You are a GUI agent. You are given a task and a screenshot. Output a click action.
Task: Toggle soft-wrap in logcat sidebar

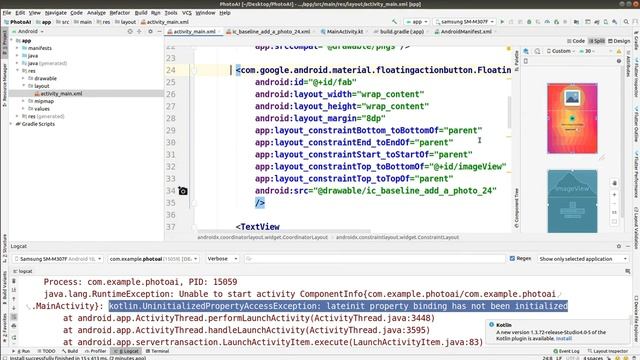coord(14,317)
